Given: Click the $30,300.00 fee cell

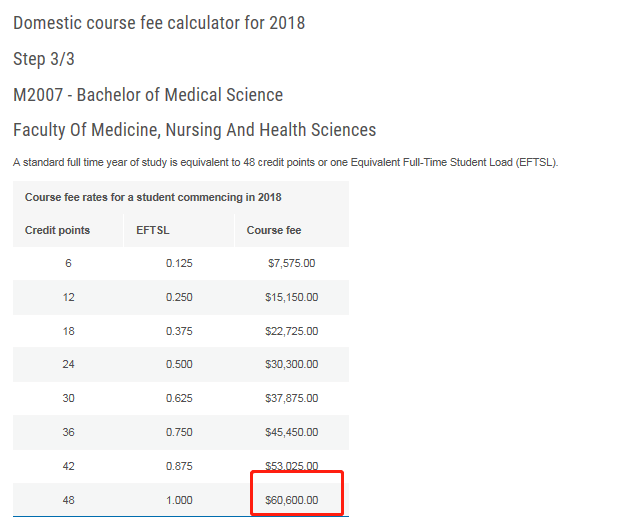Looking at the screenshot, I should (291, 364).
